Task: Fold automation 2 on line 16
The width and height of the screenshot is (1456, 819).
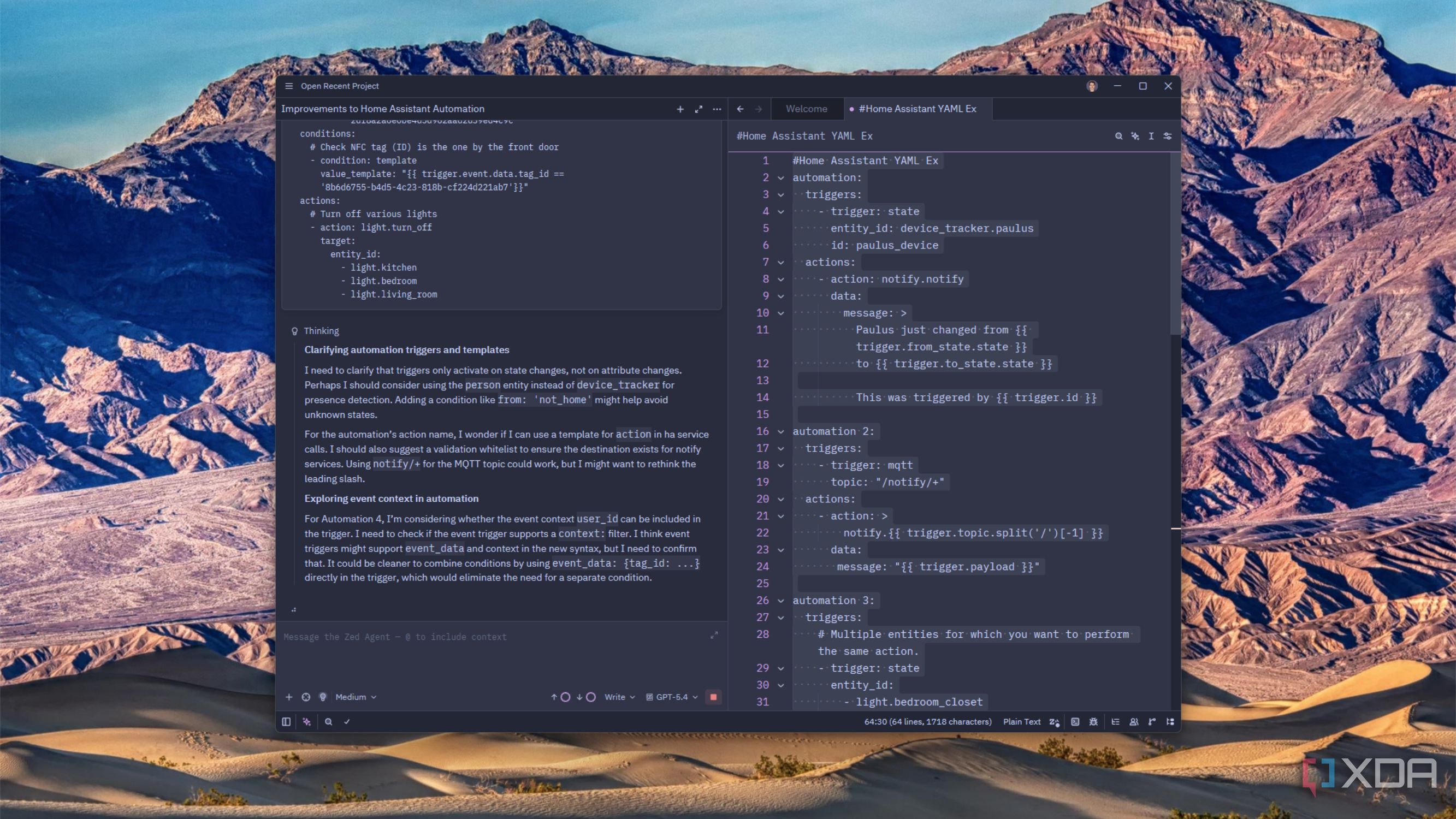Action: [x=780, y=432]
